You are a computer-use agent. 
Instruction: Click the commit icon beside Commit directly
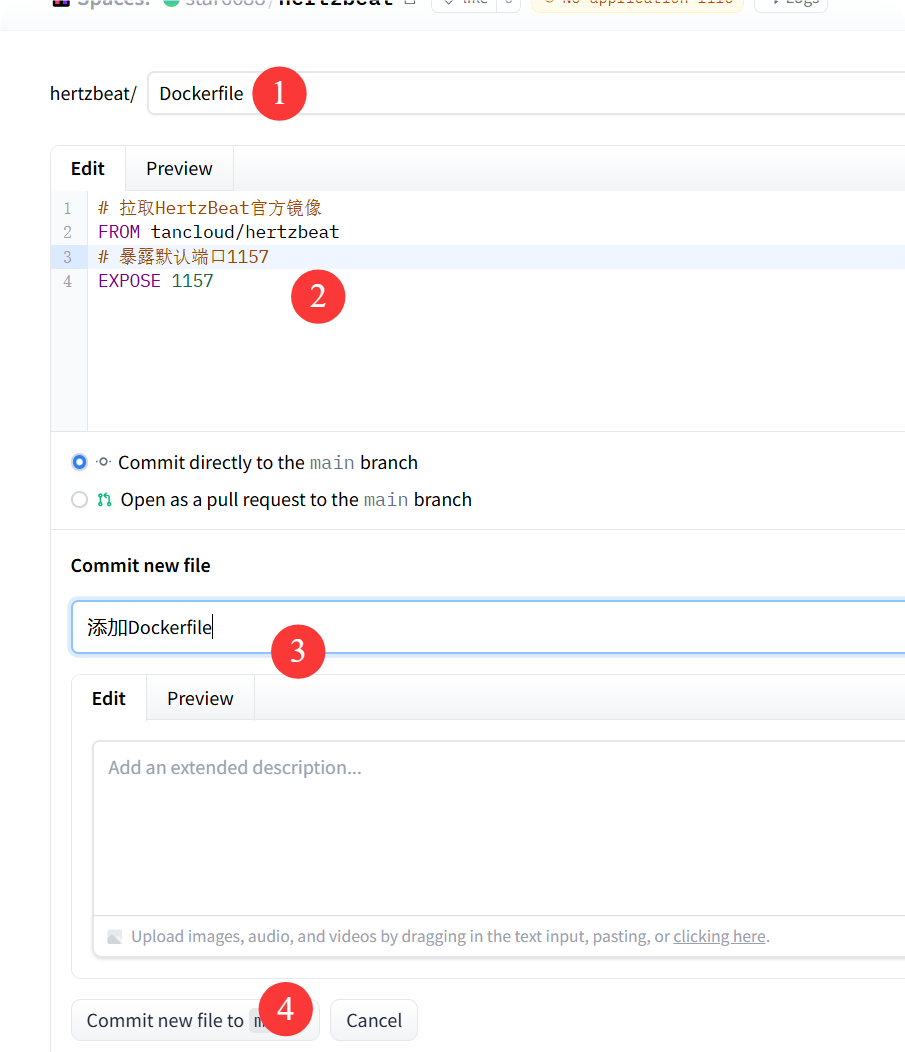point(103,463)
